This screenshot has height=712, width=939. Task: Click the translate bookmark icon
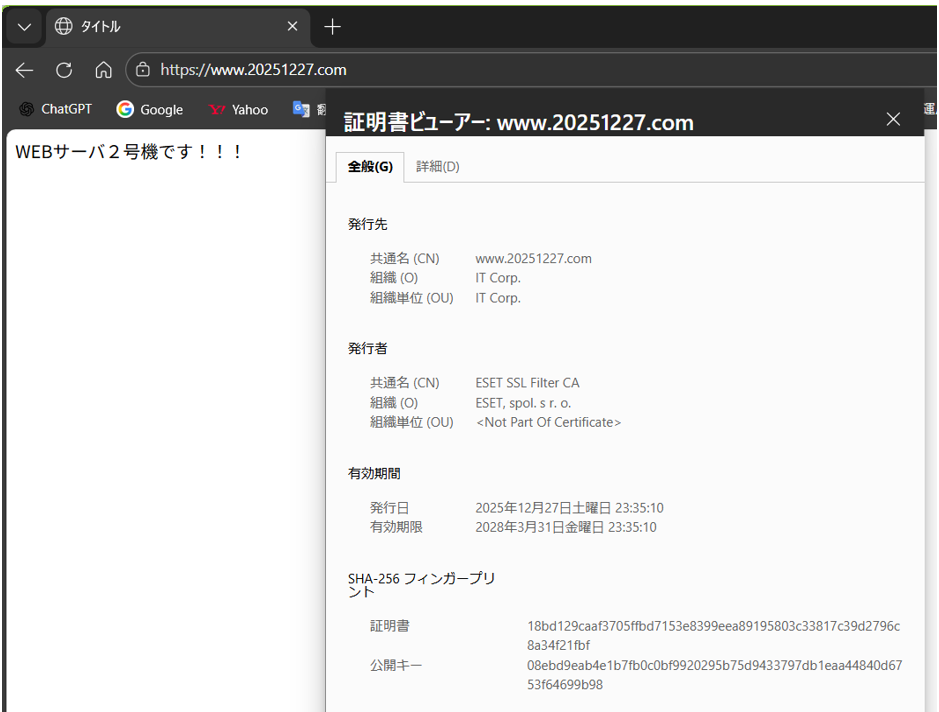click(x=300, y=109)
